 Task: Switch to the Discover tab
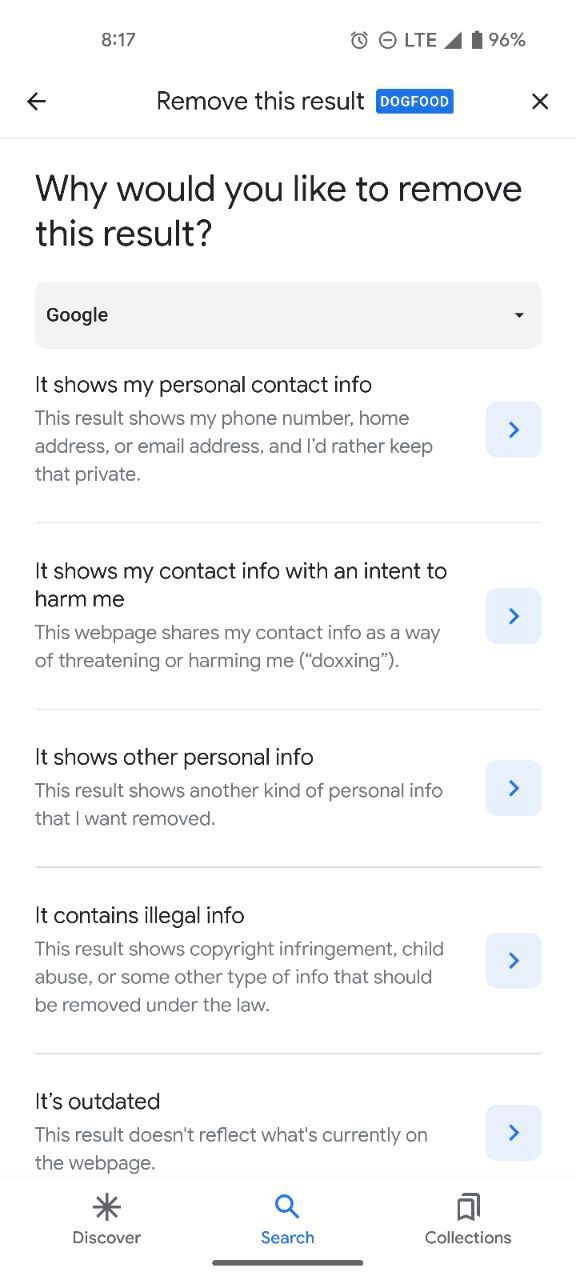point(106,1220)
